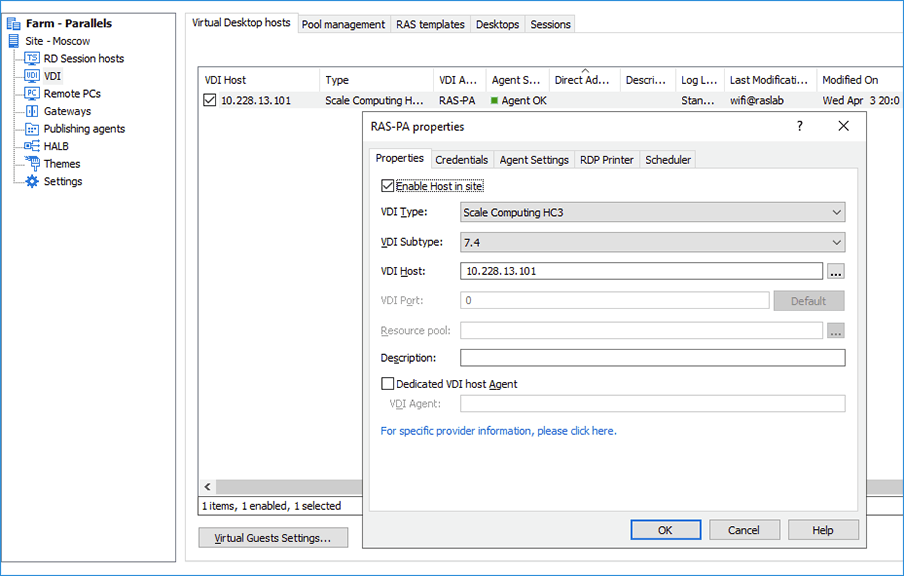Open Publishing agents node
The height and width of the screenshot is (576, 904).
click(x=84, y=129)
